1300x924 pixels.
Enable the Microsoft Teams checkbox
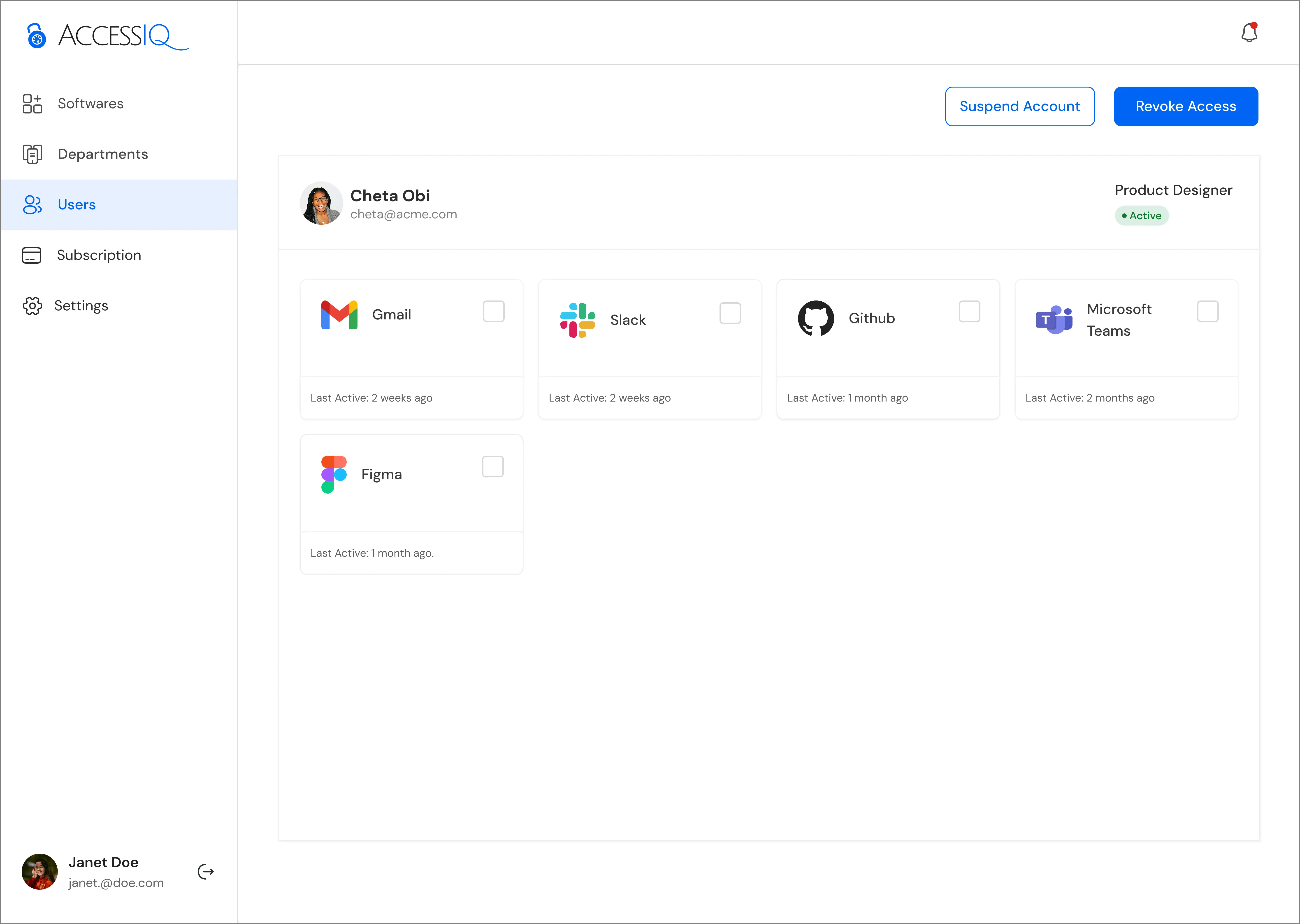tap(1207, 312)
